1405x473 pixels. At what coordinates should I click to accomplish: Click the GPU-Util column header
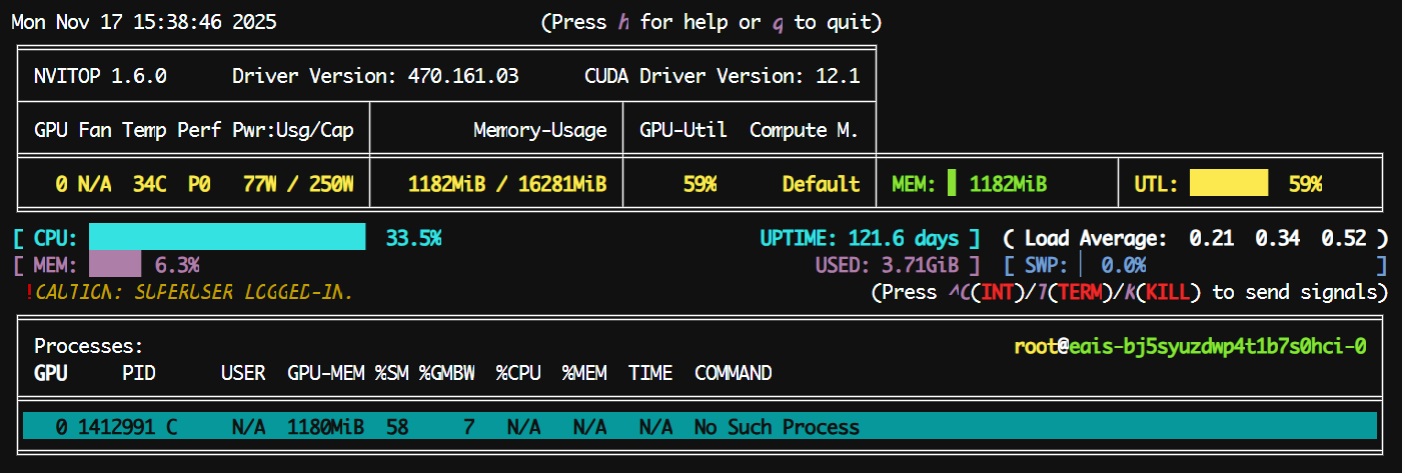683,130
